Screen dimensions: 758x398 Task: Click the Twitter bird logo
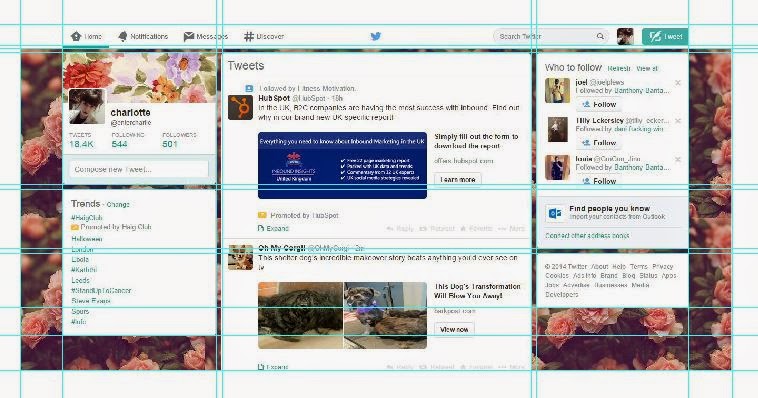[x=376, y=36]
